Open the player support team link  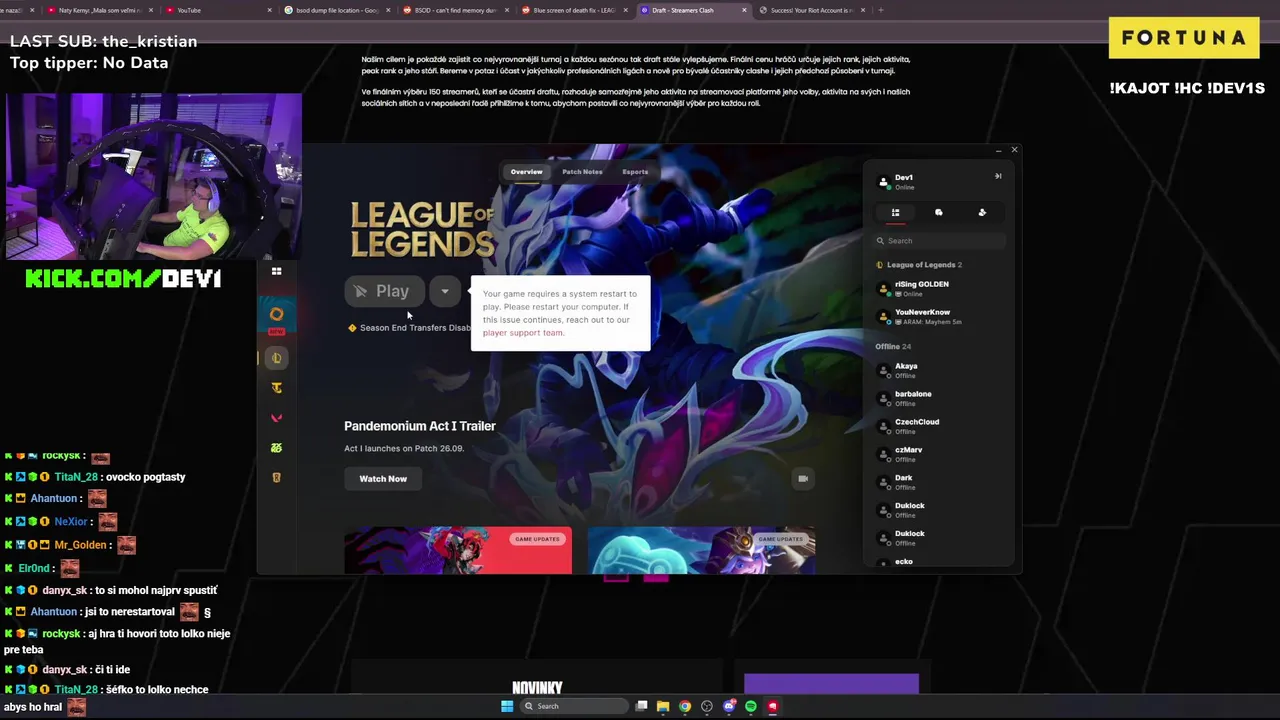click(x=523, y=333)
